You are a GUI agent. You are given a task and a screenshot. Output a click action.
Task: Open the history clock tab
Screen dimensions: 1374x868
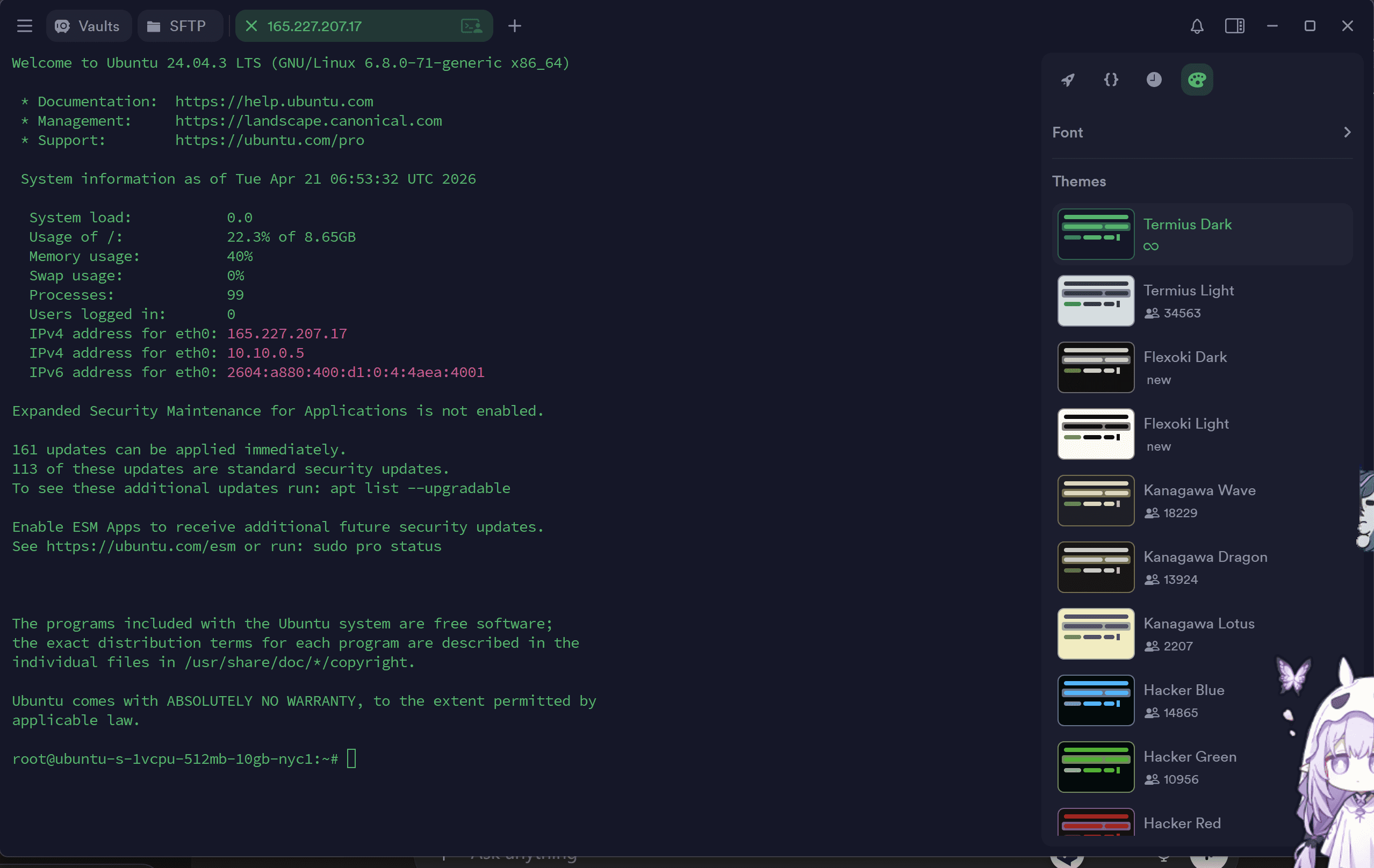tap(1154, 80)
